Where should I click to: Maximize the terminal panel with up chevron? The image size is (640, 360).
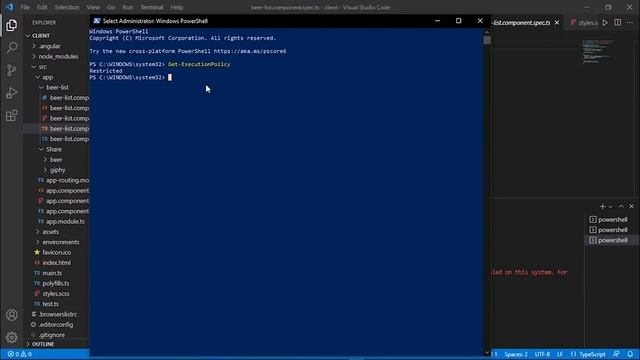coord(621,207)
